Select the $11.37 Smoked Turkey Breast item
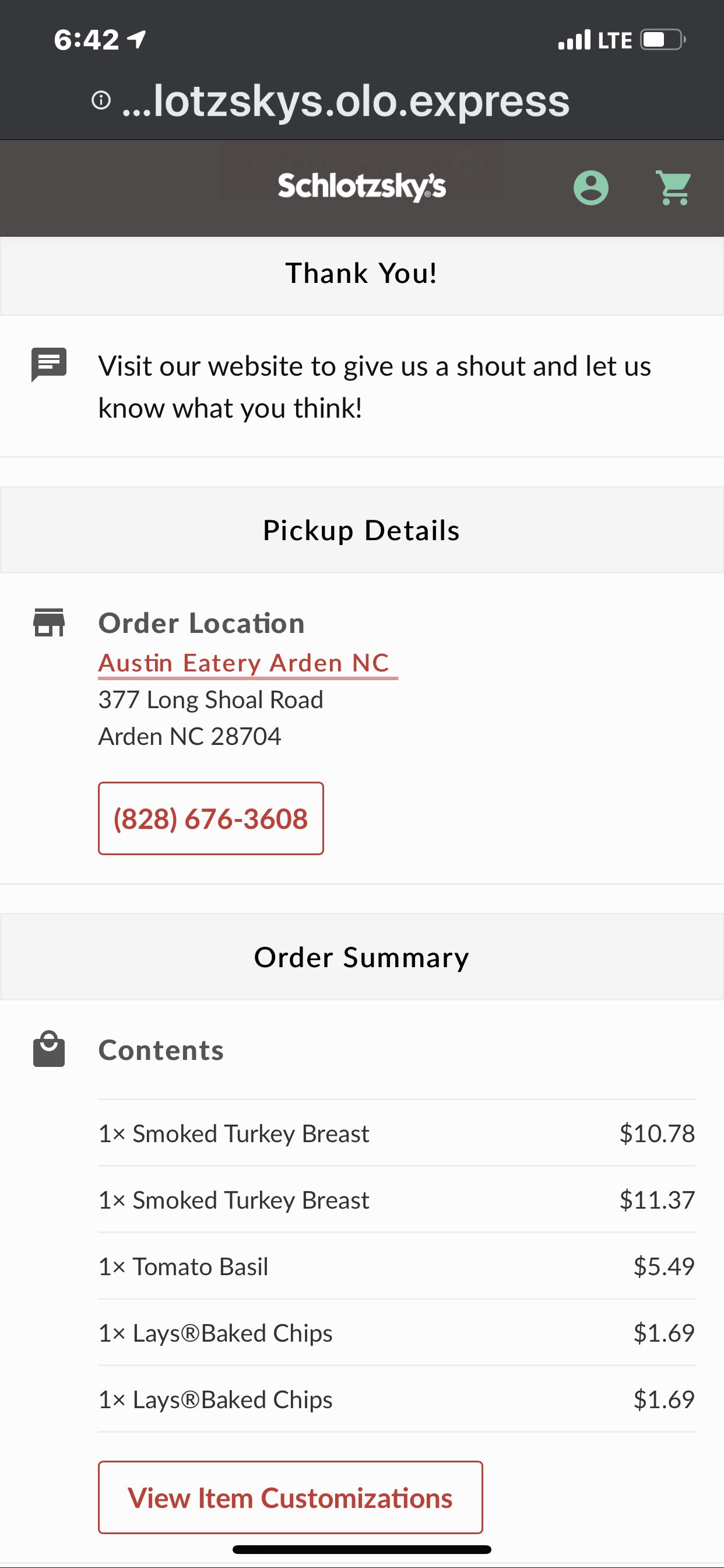The height and width of the screenshot is (1568, 724). point(396,1200)
